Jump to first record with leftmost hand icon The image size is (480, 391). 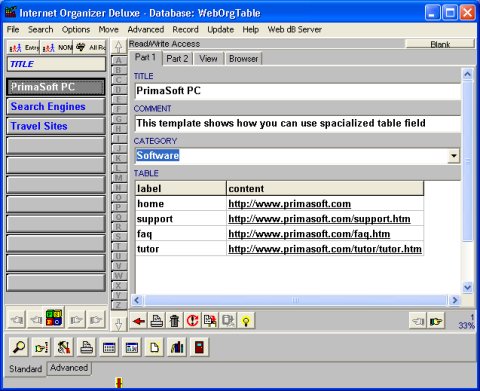pos(17,320)
